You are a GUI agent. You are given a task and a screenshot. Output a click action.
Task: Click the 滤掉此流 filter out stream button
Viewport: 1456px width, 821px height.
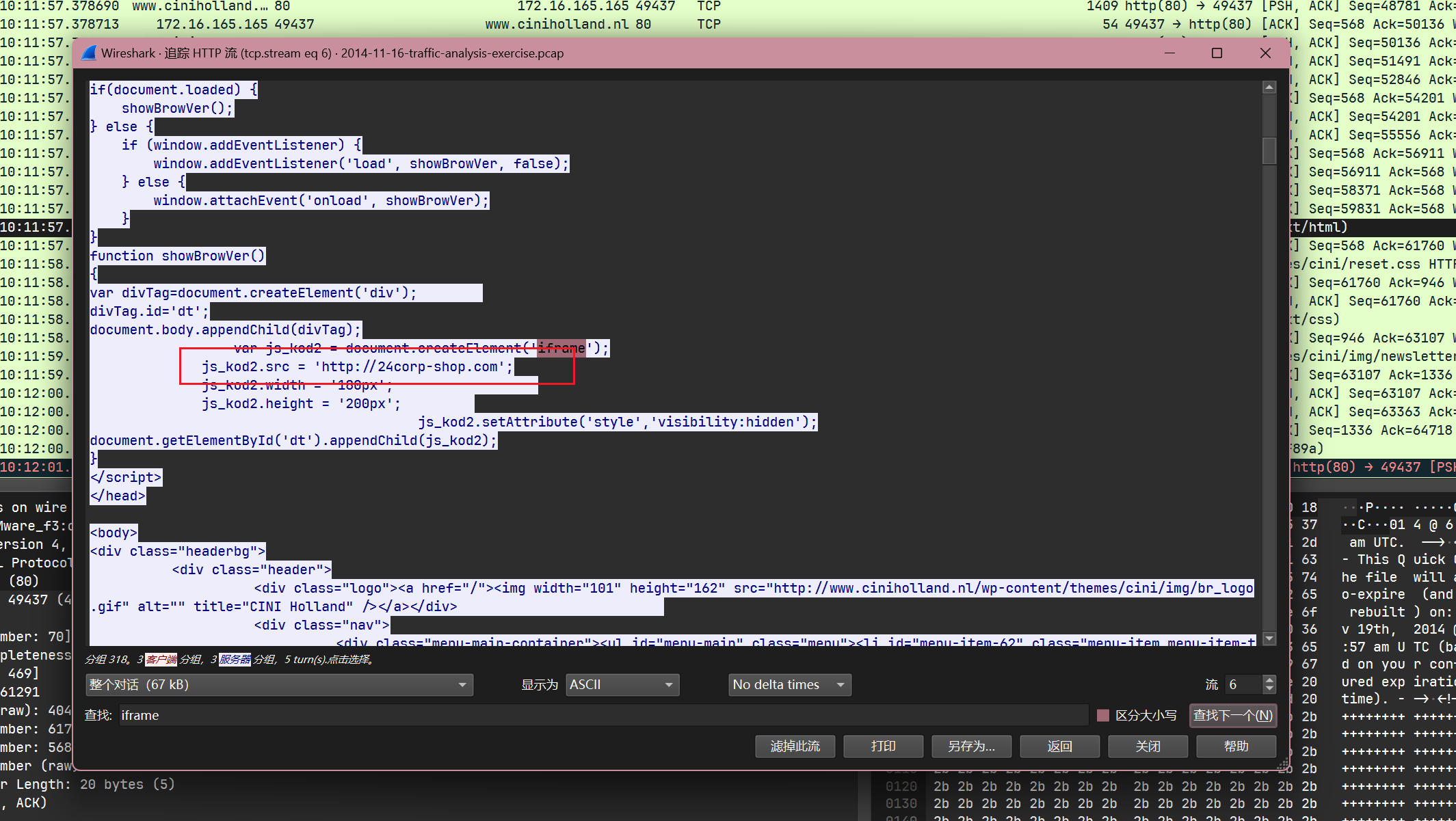coord(795,746)
